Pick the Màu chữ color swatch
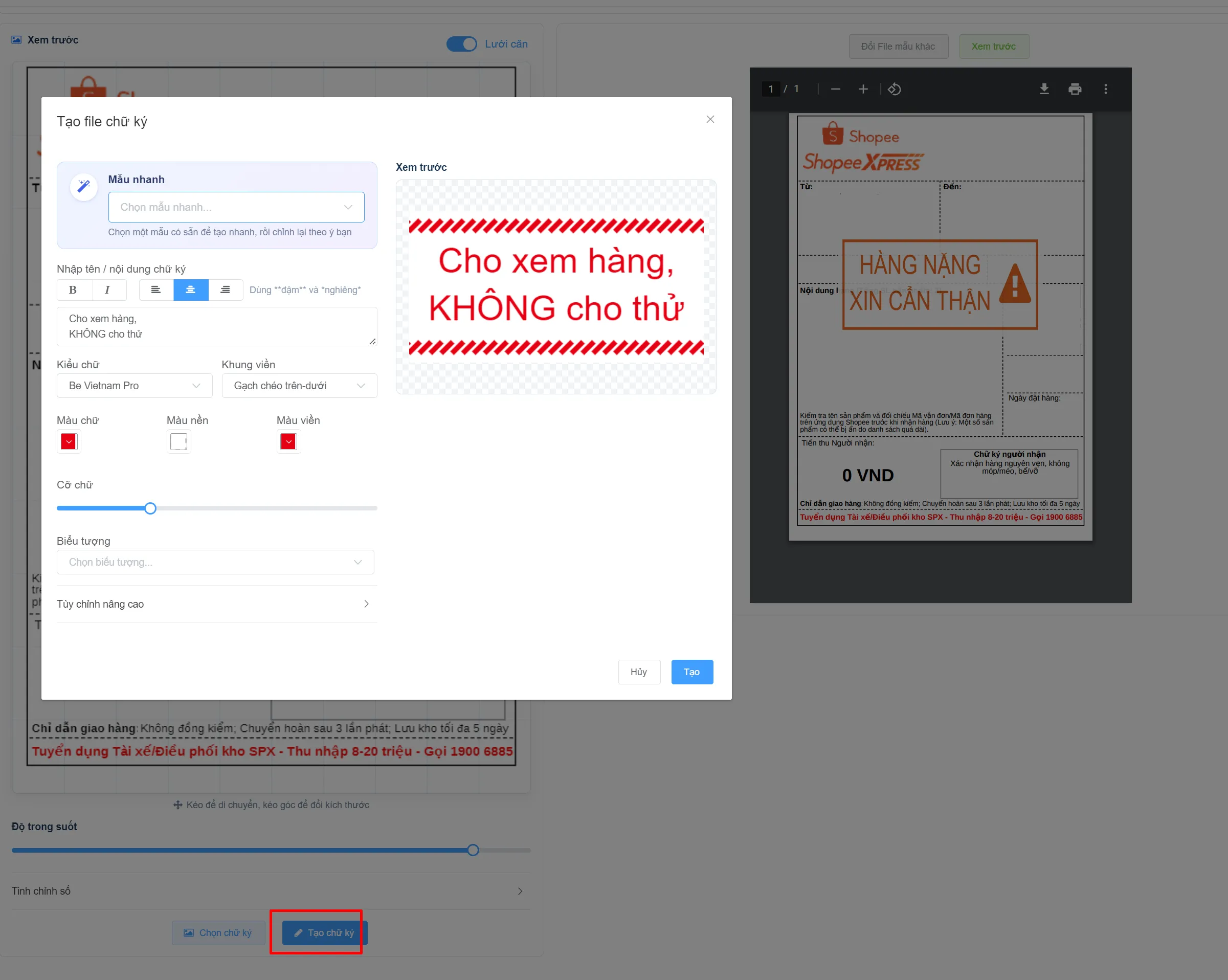 [69, 441]
